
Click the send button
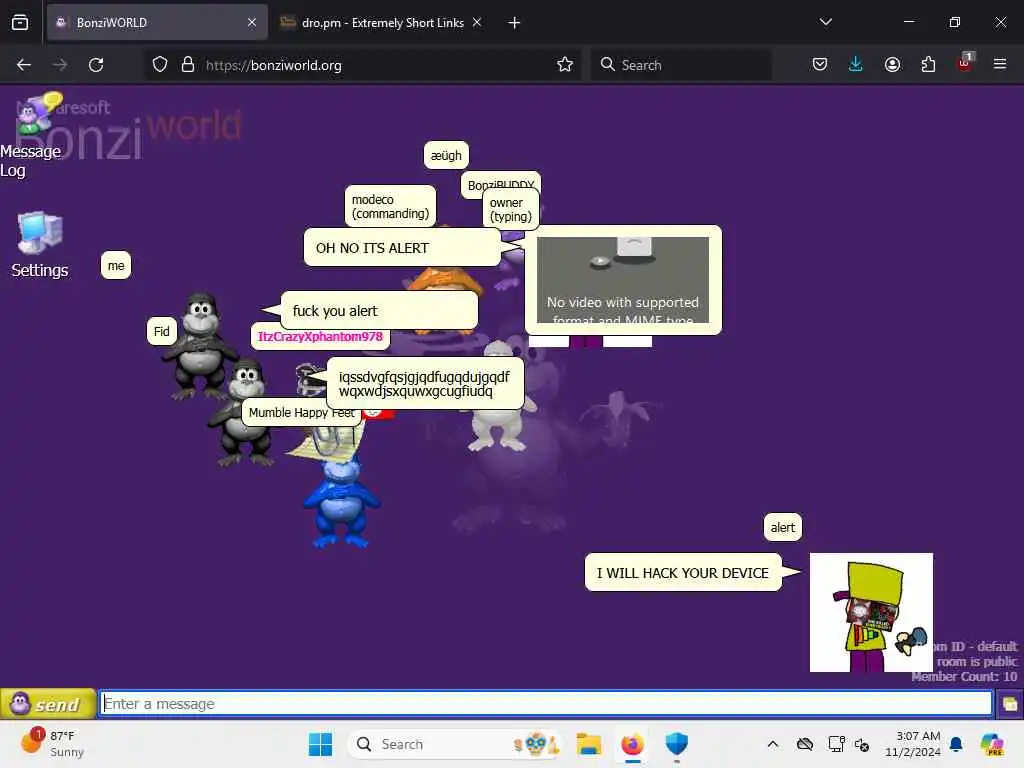48,704
